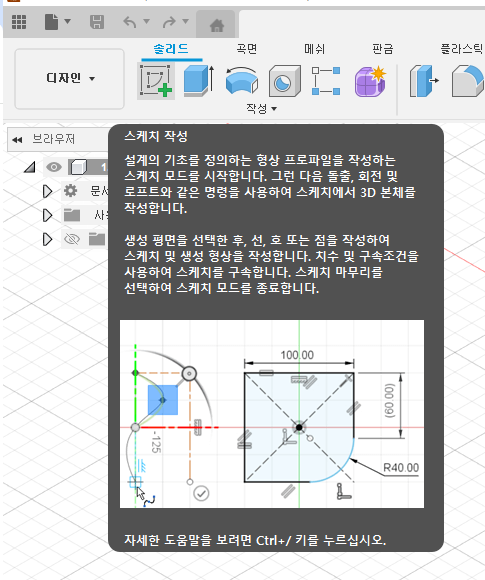485x580 pixels.
Task: Toggle the crossed-out eye visibility icon
Action: [x=72, y=239]
